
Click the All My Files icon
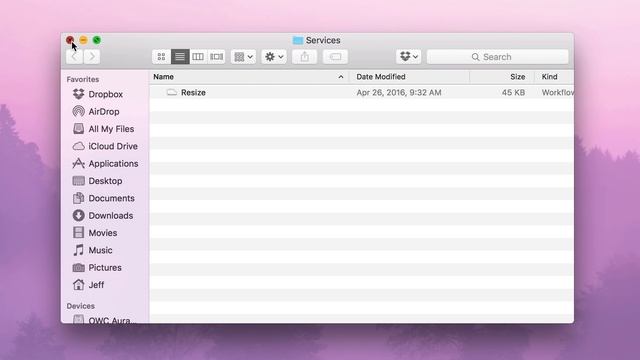pyautogui.click(x=78, y=129)
